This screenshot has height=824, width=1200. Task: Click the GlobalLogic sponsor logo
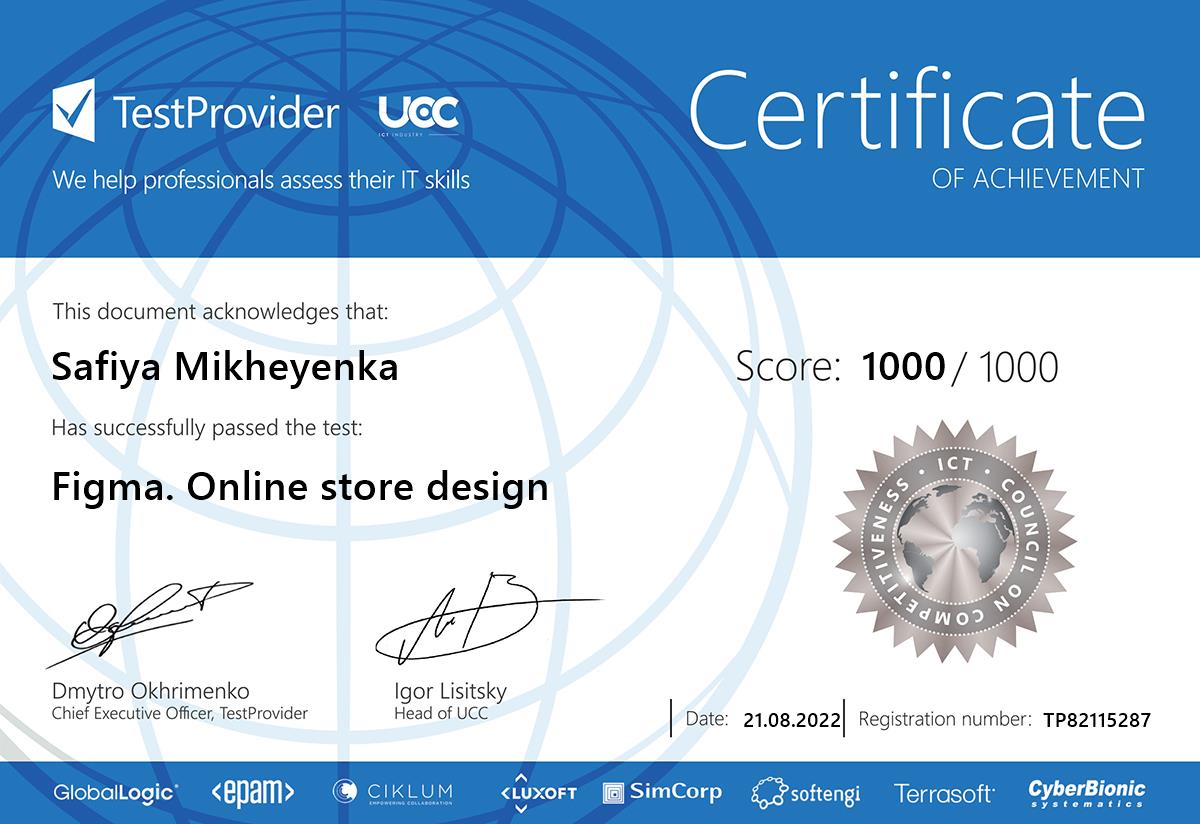tap(116, 793)
